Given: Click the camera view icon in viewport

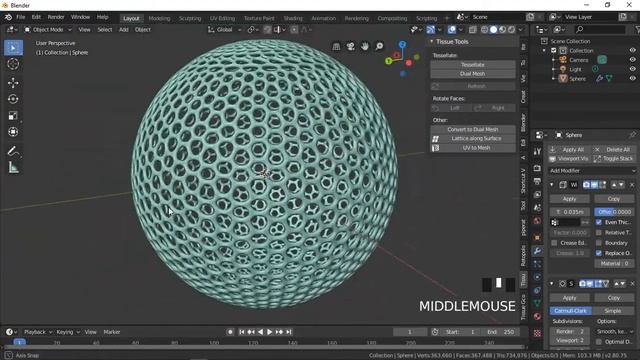Looking at the screenshot, I should pyautogui.click(x=351, y=47).
